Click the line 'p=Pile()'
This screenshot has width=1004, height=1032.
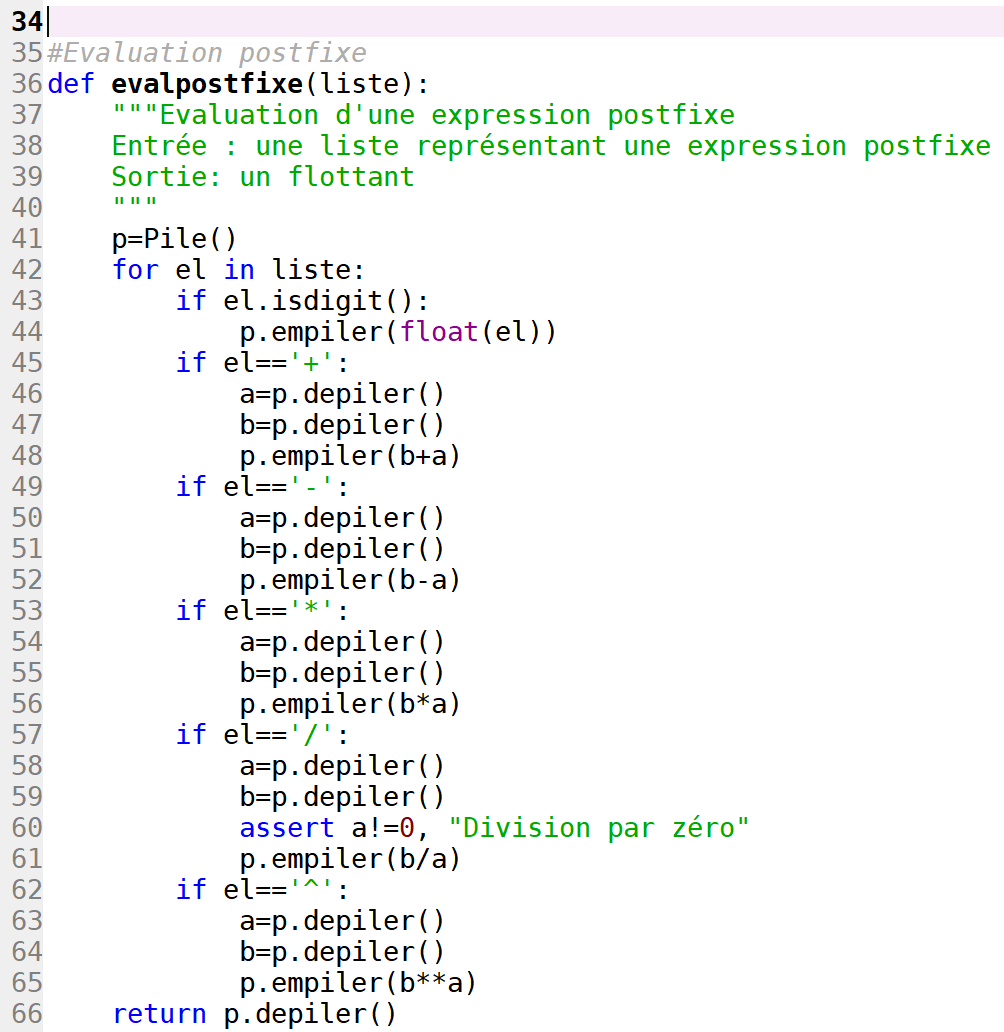click(174, 238)
